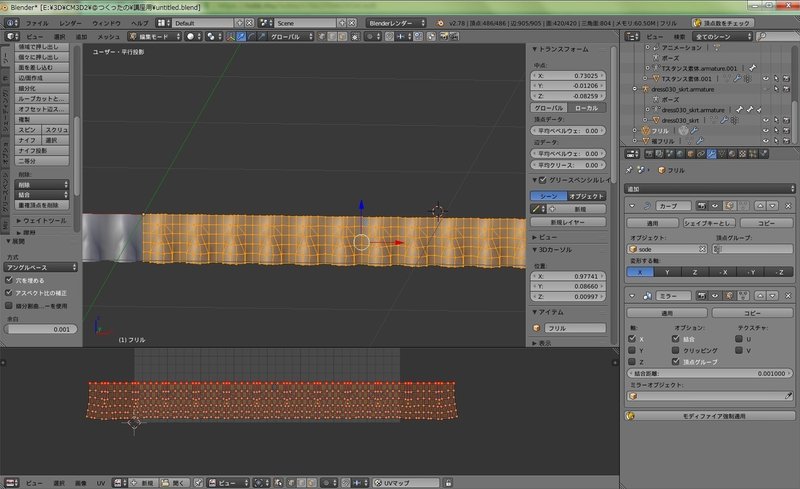800x489 pixels.
Task: Open the 追加 modifier dropdown
Action: tap(710, 189)
